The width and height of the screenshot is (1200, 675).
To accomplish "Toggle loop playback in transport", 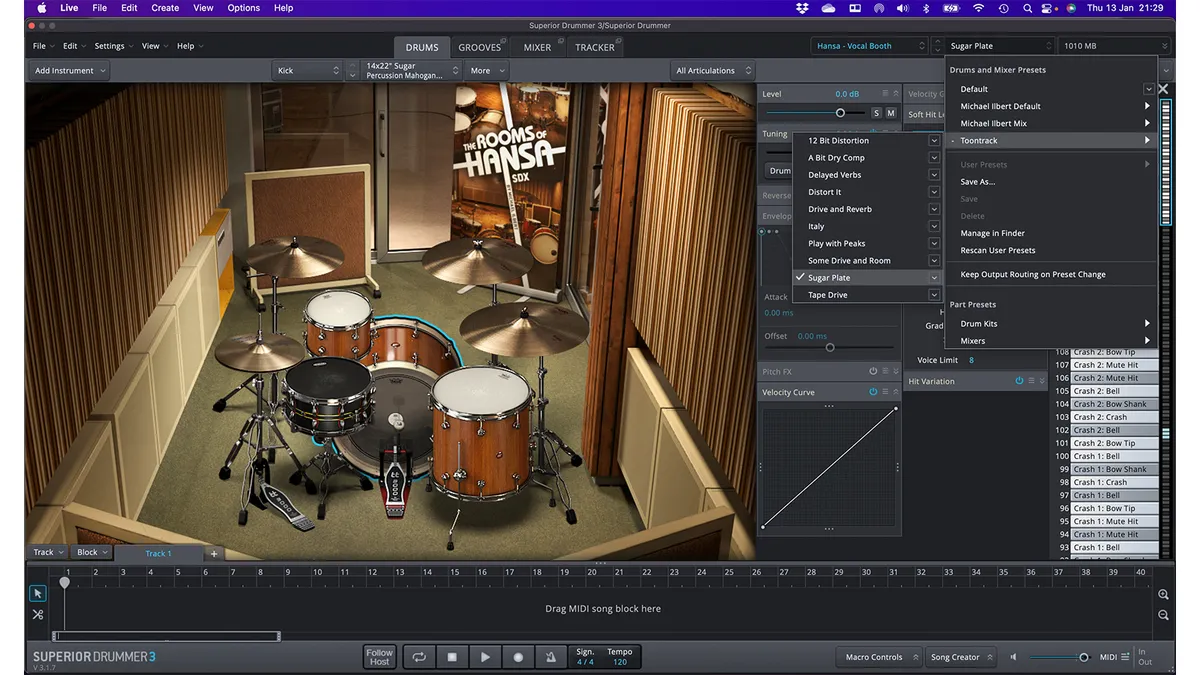I will [419, 657].
